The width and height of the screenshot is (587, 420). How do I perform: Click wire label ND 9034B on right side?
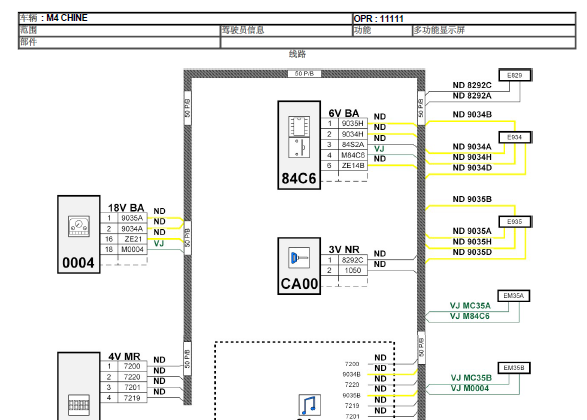472,115
